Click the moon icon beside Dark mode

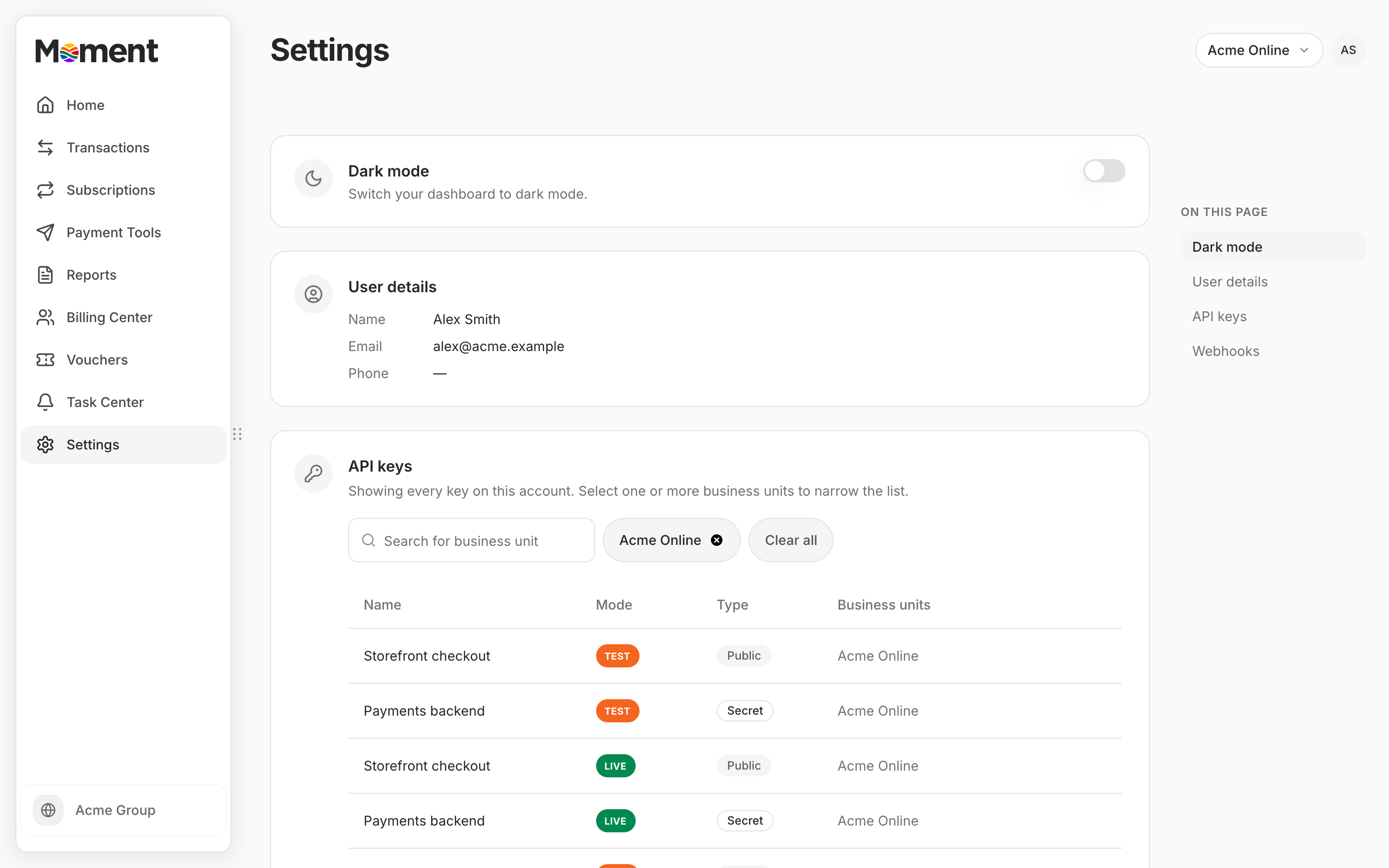[313, 178]
